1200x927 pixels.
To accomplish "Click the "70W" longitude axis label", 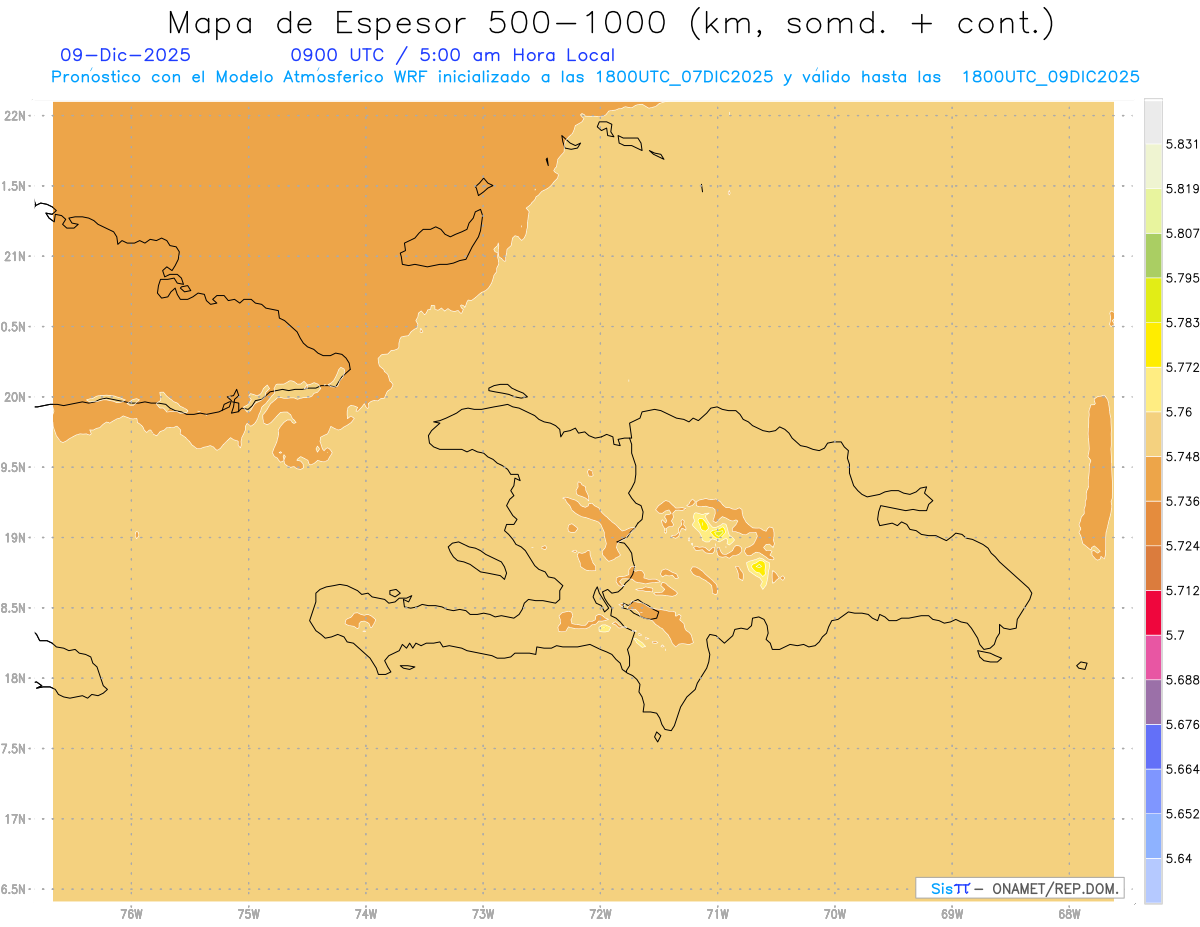I will (835, 914).
